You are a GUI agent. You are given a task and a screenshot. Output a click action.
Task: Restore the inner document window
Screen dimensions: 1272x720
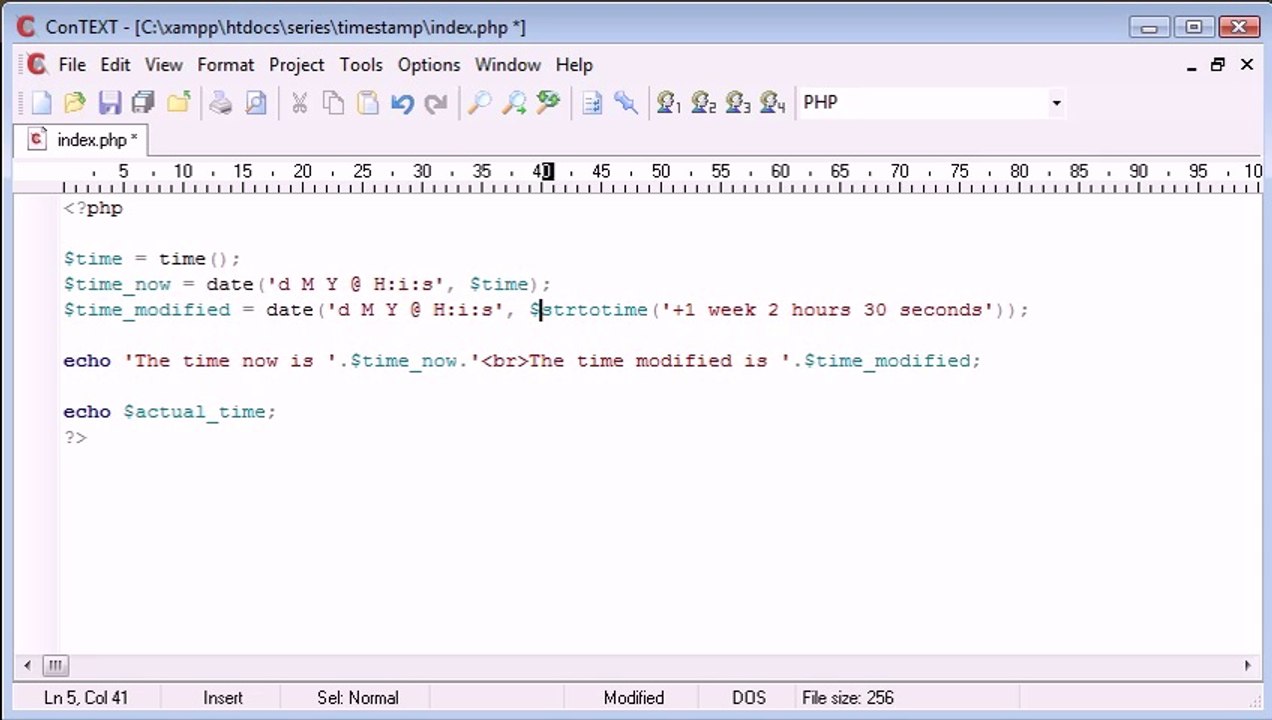[x=1218, y=65]
